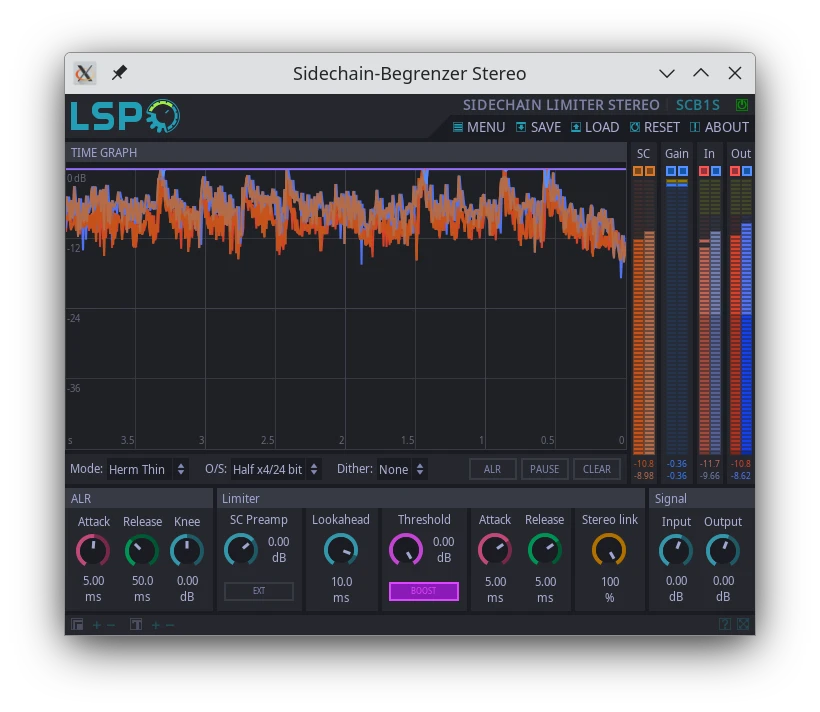Open the X11 window menu icon
Image resolution: width=820 pixels, height=712 pixels.
click(x=85, y=73)
